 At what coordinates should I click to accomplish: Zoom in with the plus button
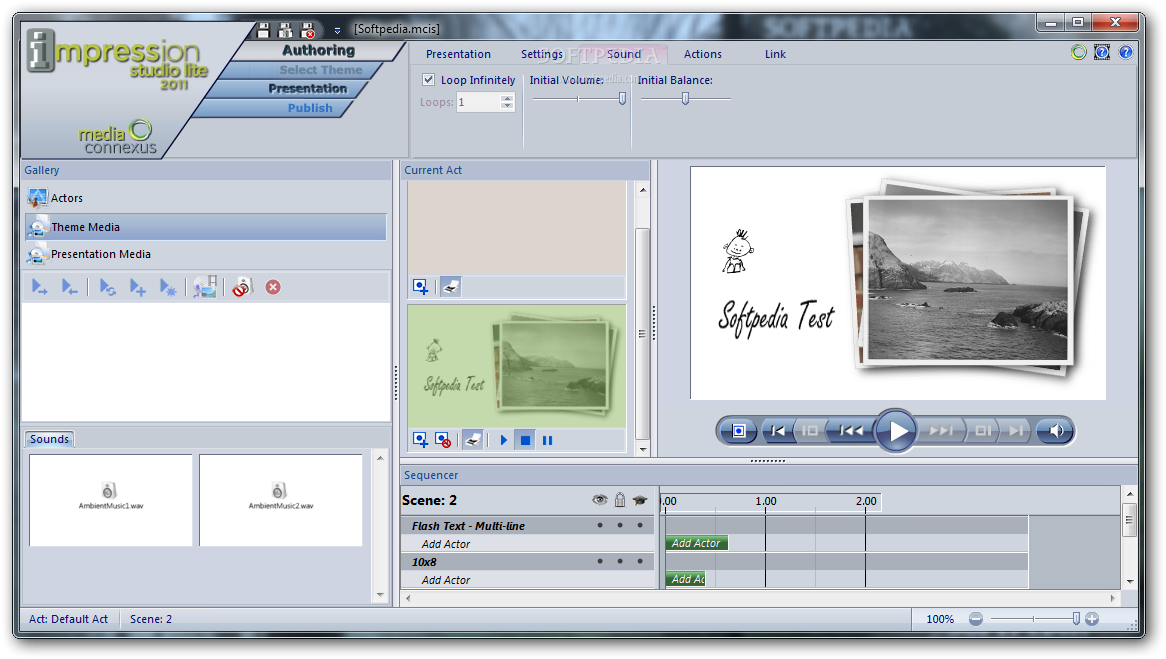pyautogui.click(x=1092, y=619)
